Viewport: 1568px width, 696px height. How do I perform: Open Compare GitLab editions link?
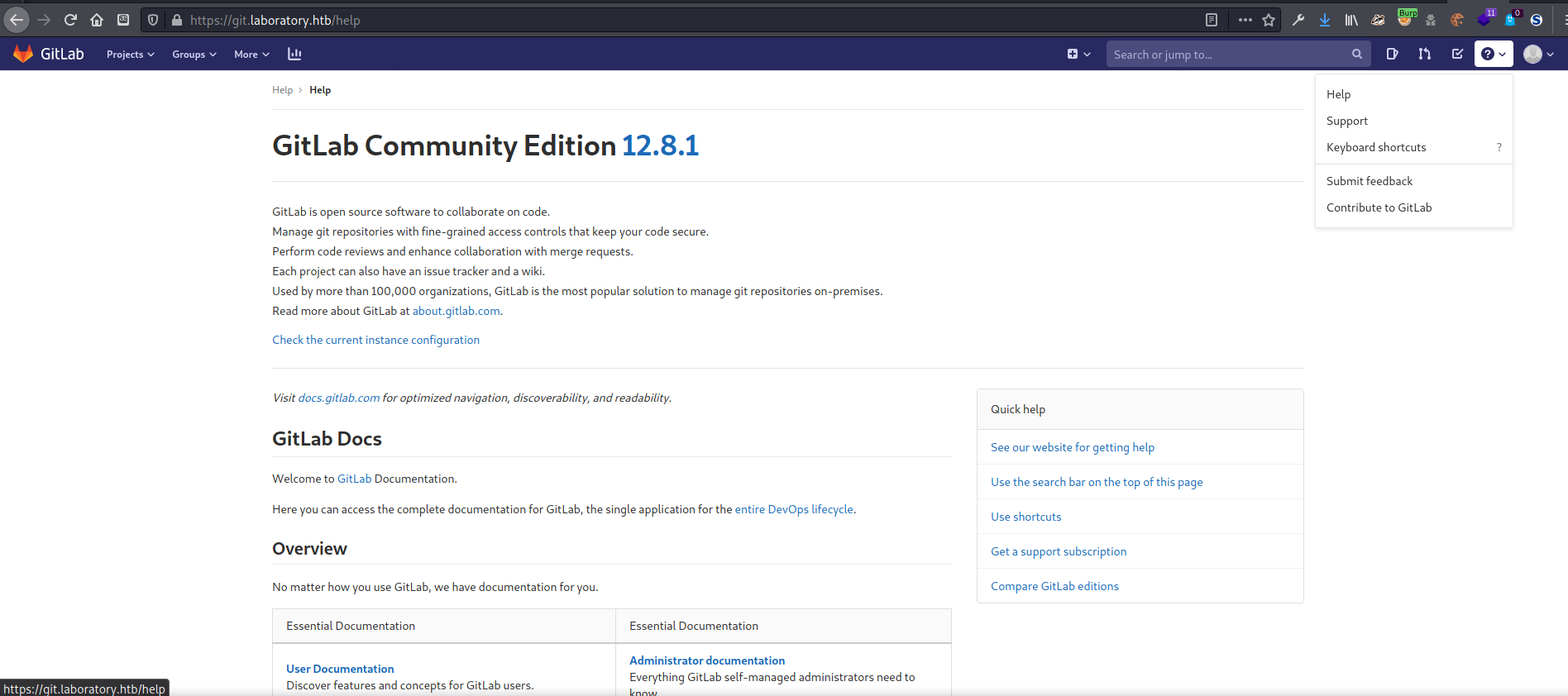click(1054, 586)
